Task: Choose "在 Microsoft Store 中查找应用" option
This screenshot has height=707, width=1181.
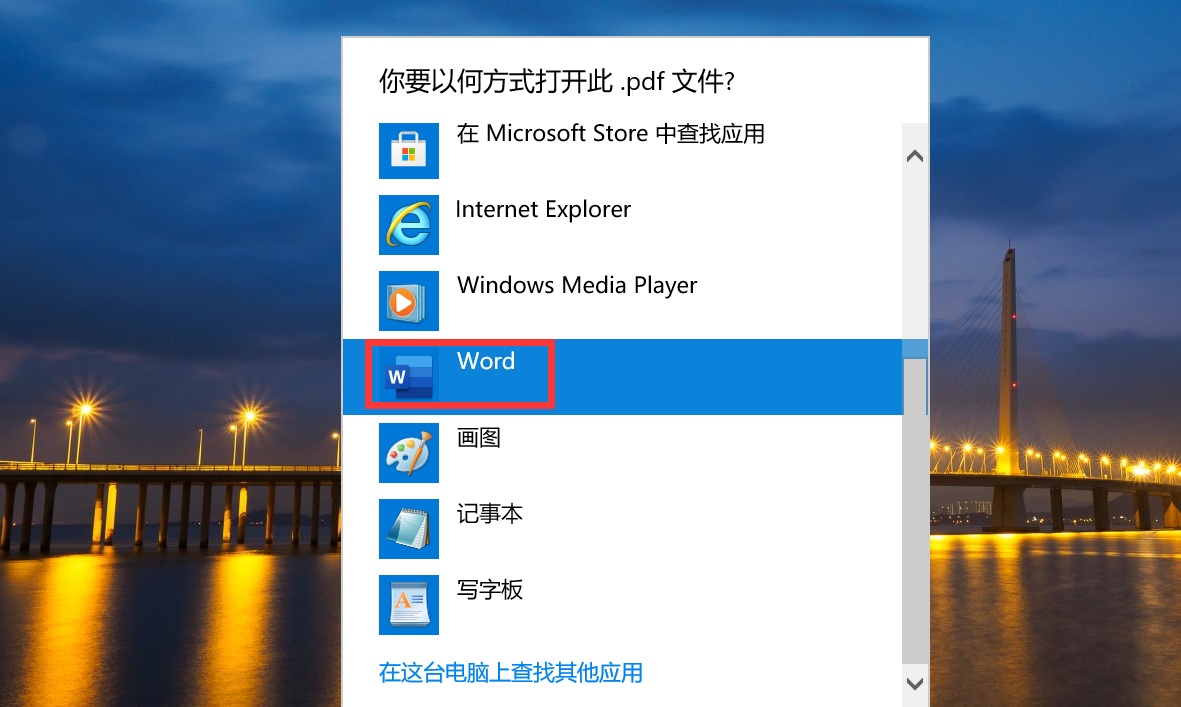Action: point(610,134)
